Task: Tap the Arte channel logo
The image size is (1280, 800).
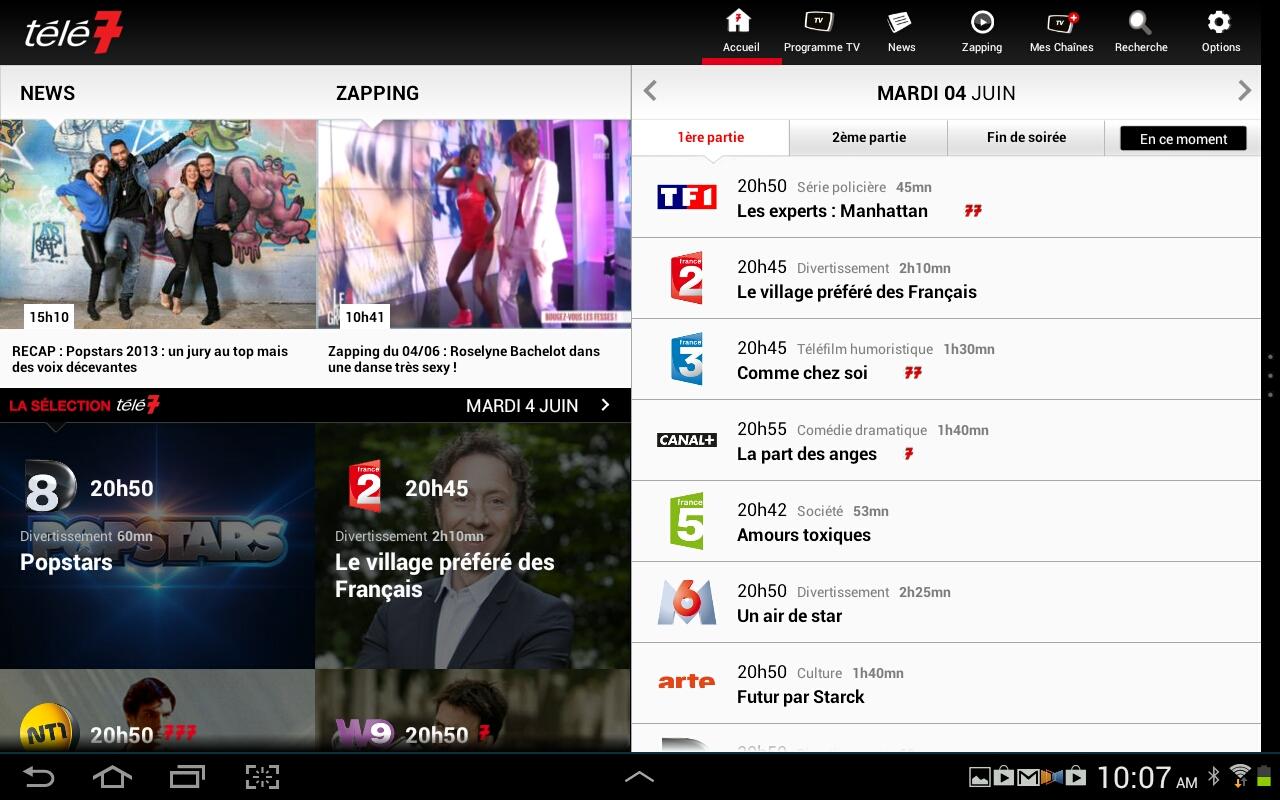Action: point(687,682)
